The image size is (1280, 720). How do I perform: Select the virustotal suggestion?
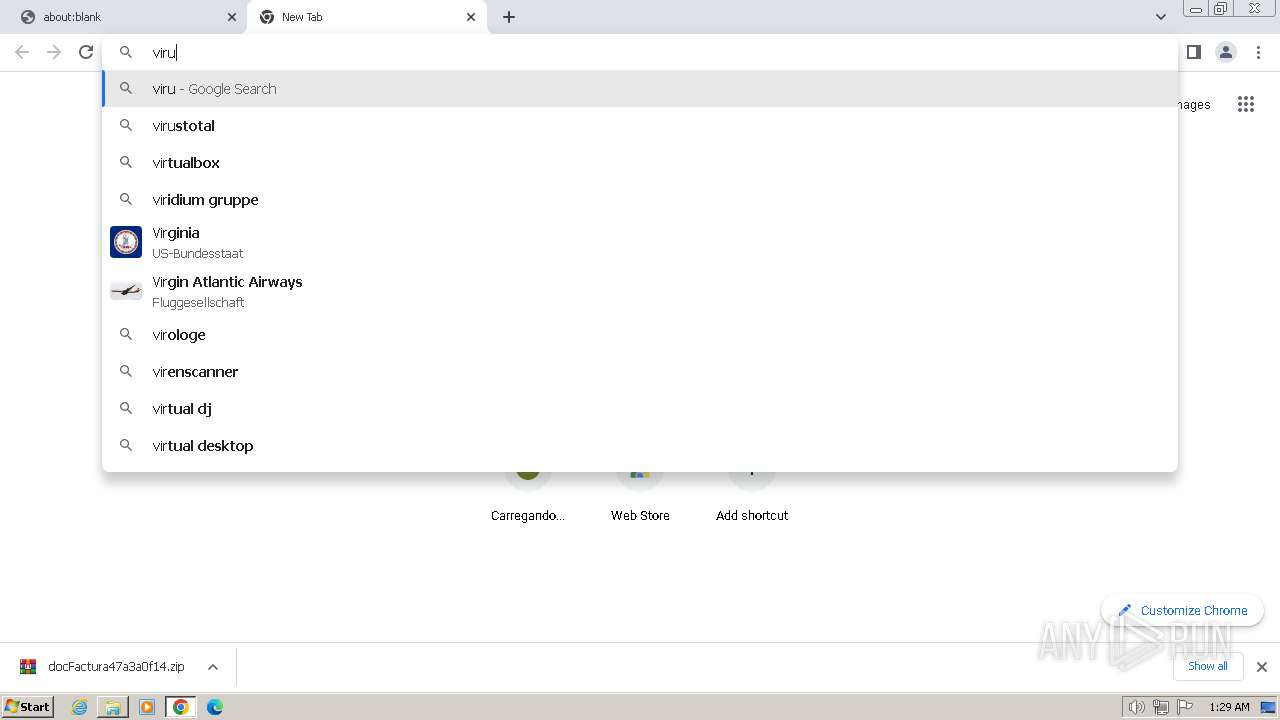640,126
